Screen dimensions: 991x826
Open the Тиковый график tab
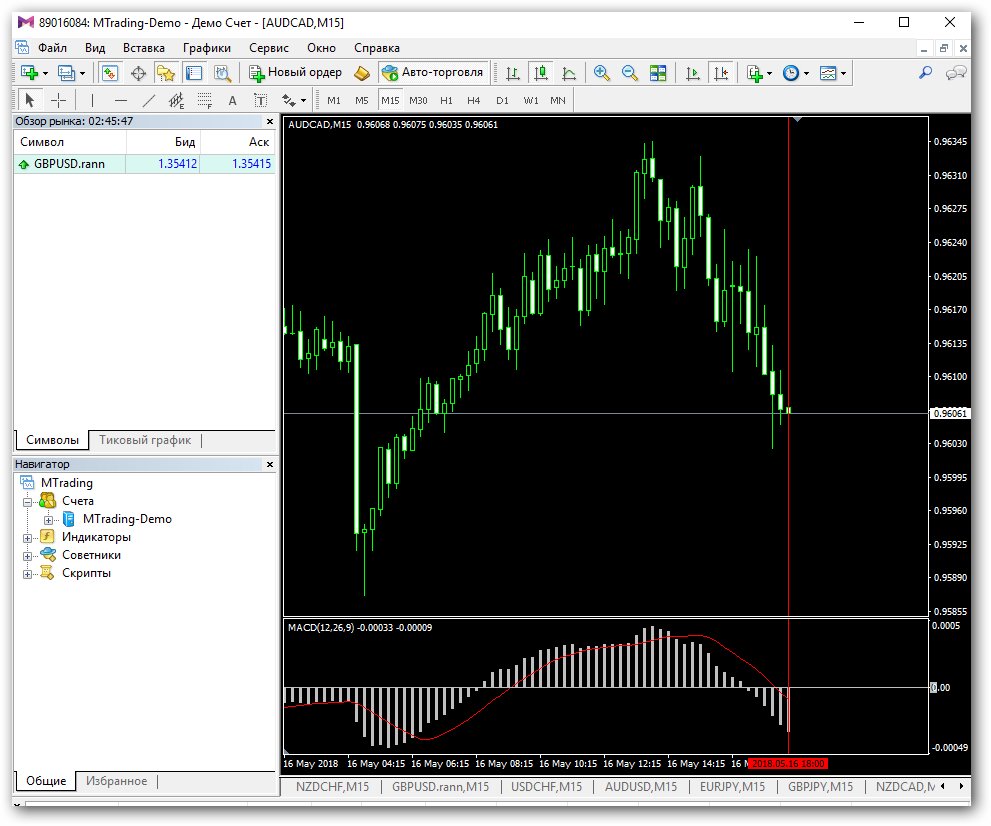(145, 440)
